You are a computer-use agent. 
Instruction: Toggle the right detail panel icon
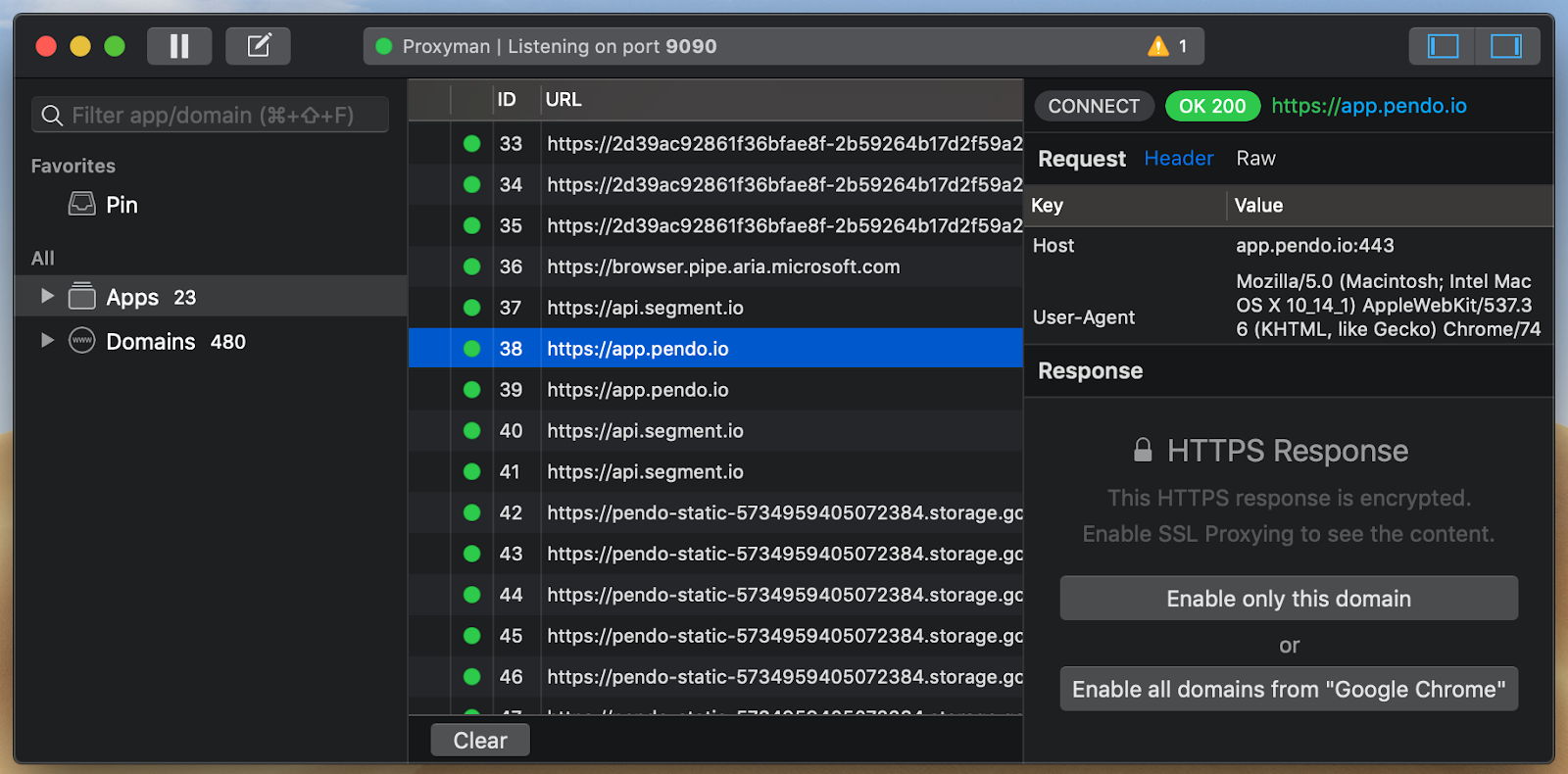[1506, 46]
